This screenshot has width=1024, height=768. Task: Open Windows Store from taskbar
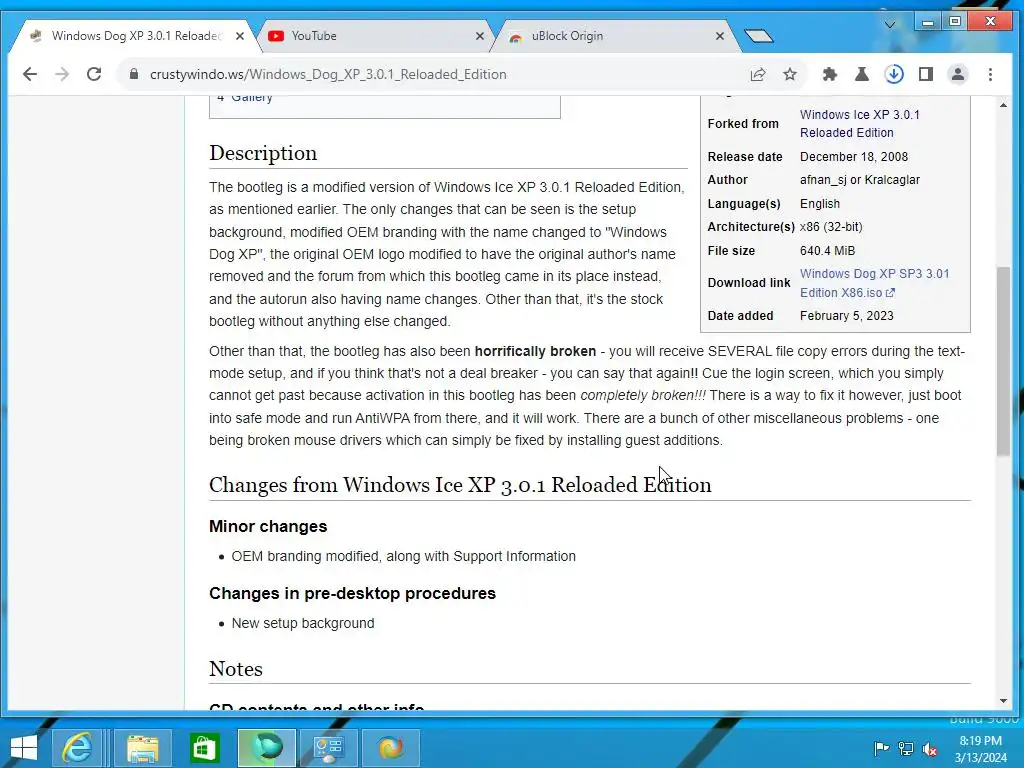point(204,748)
